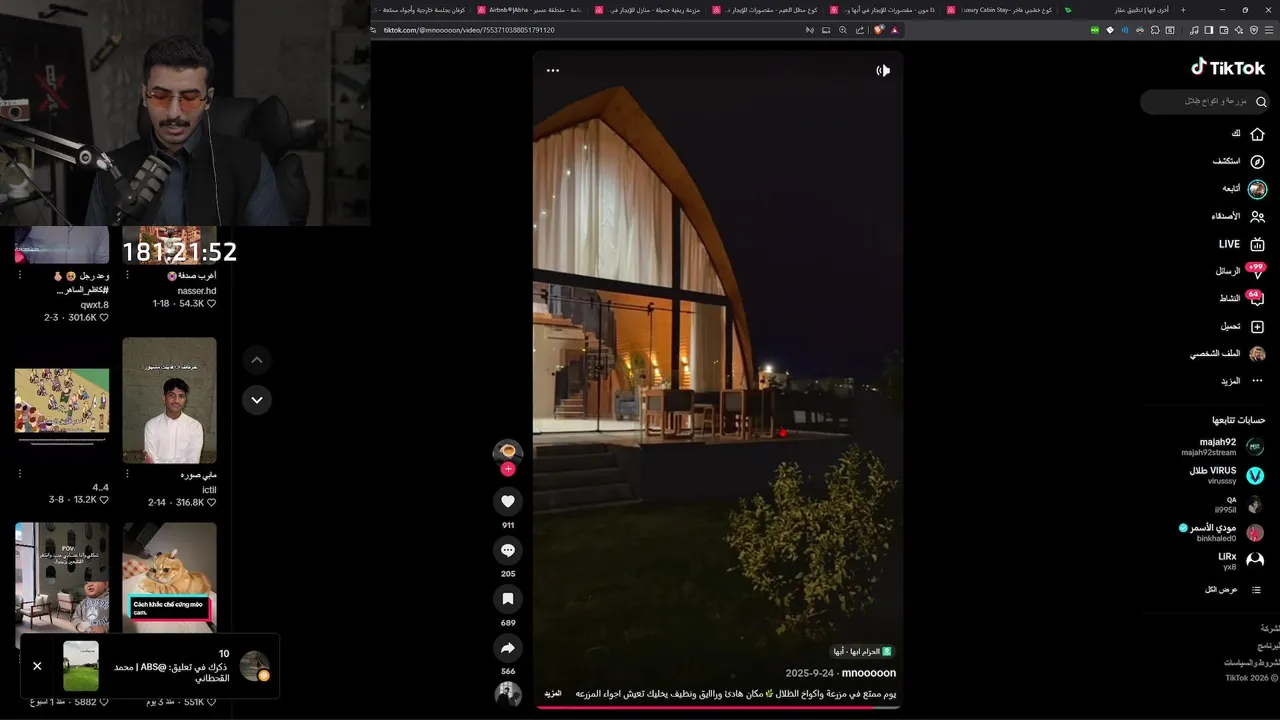Open the For You home icon
The width and height of the screenshot is (1280, 720).
tap(1257, 134)
